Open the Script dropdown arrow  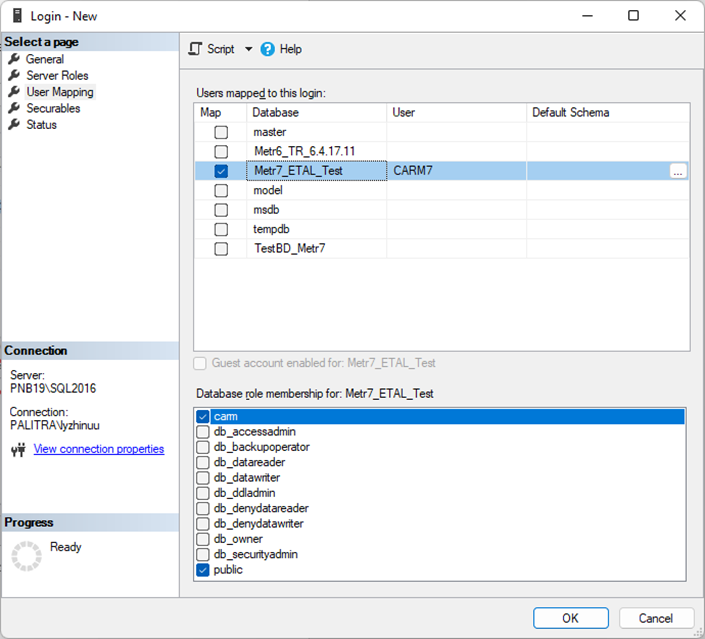[249, 49]
